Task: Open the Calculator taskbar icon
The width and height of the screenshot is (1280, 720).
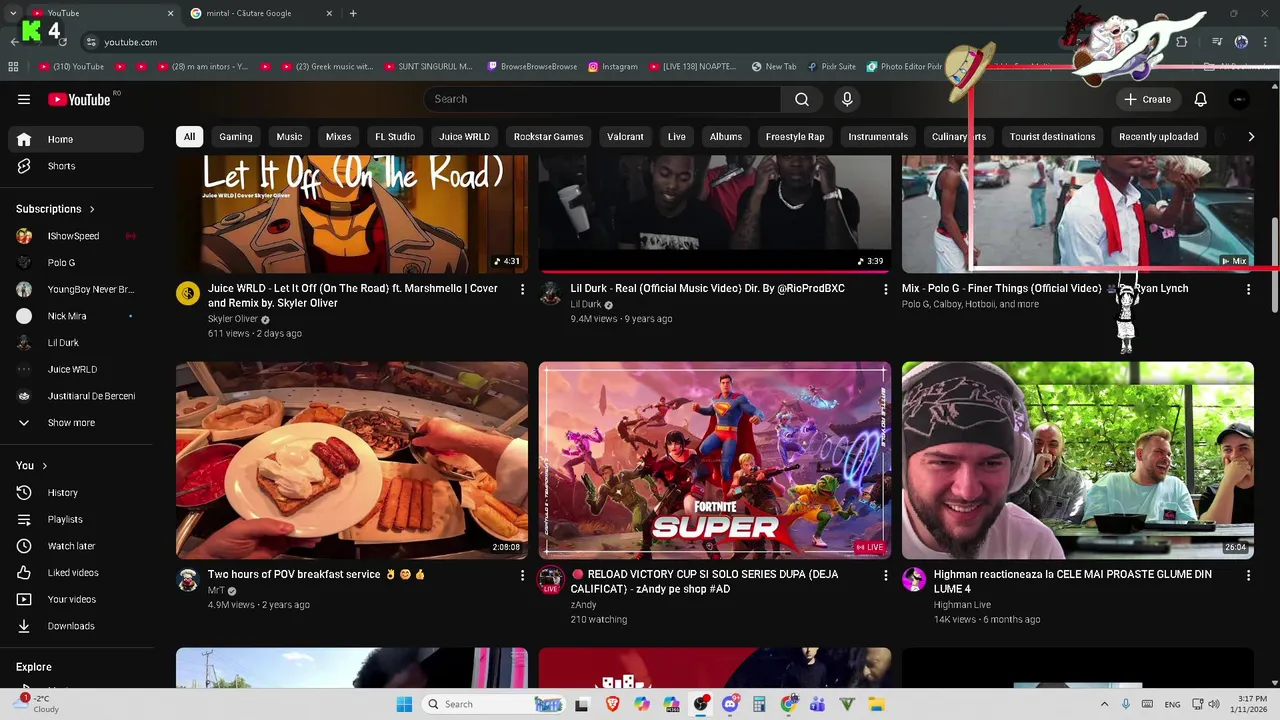Action: click(x=759, y=704)
